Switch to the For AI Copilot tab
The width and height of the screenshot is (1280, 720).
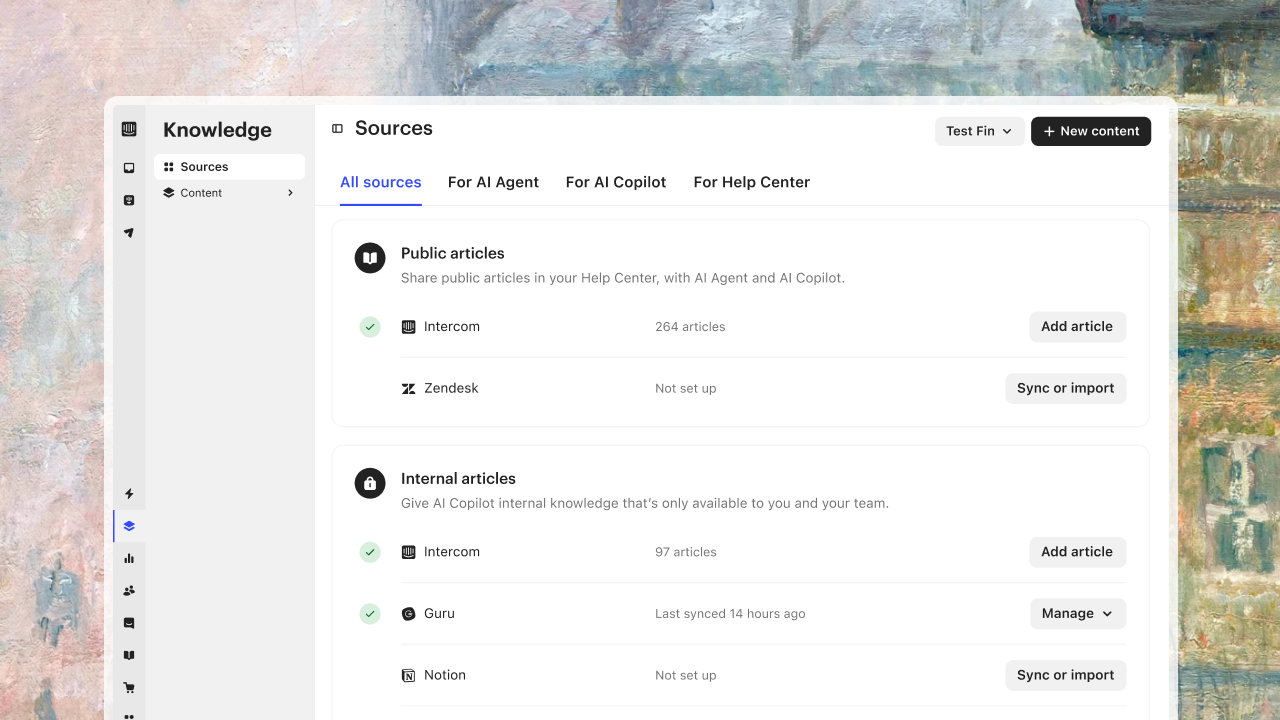pos(616,182)
